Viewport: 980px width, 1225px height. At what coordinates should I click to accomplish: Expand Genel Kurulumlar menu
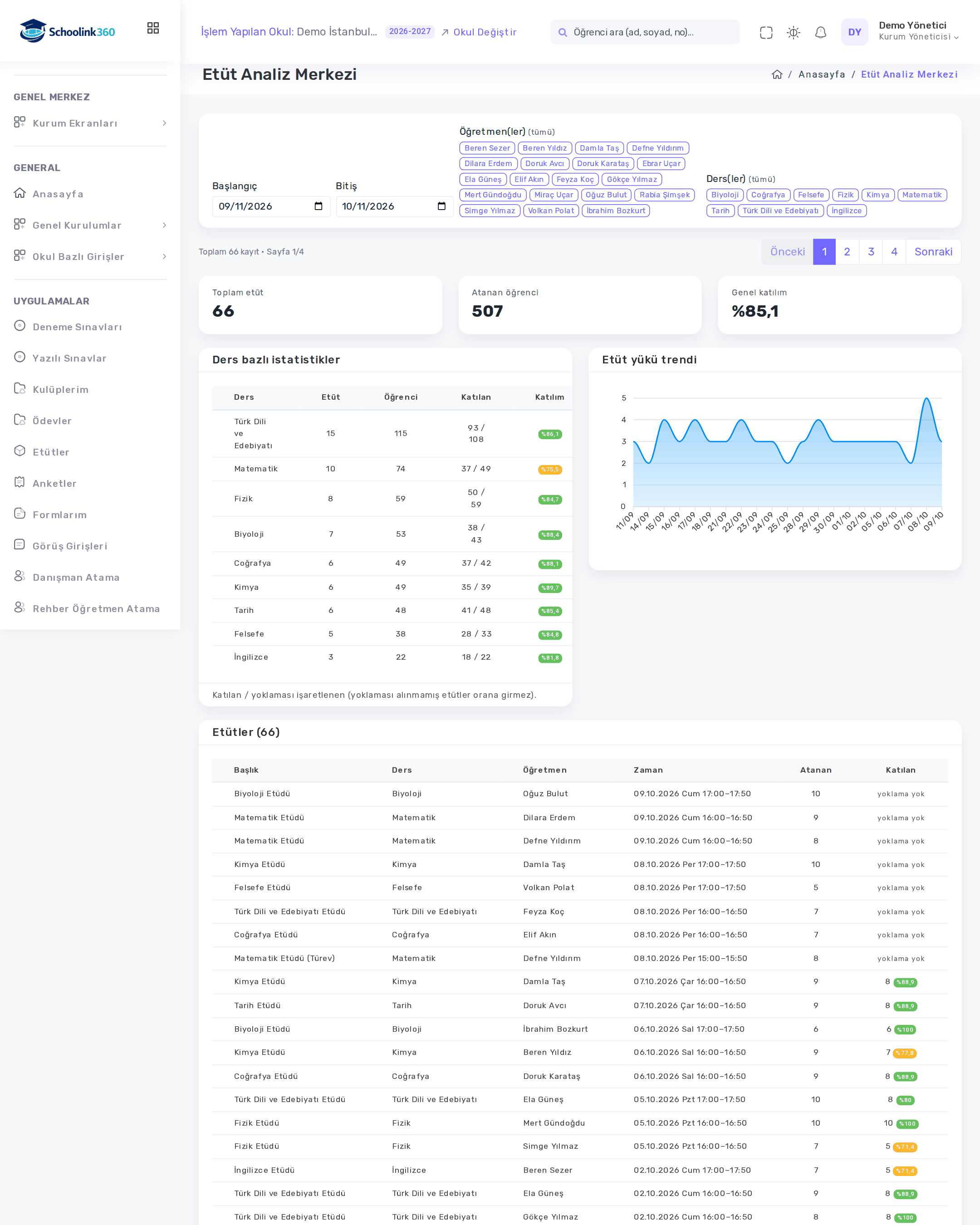tap(90, 225)
